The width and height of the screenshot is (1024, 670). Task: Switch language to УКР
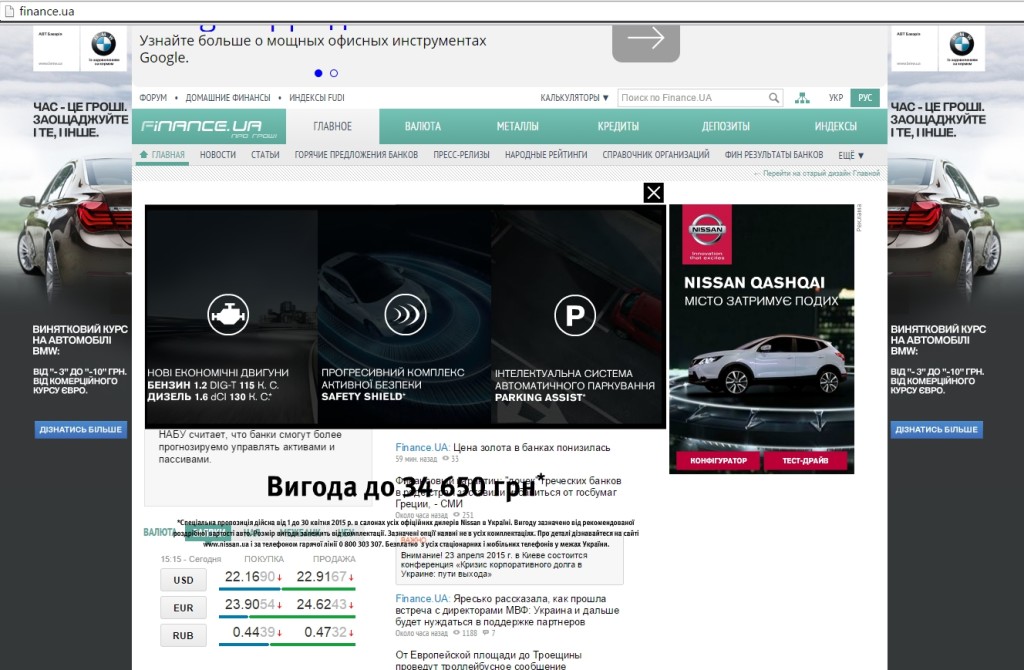[x=836, y=98]
